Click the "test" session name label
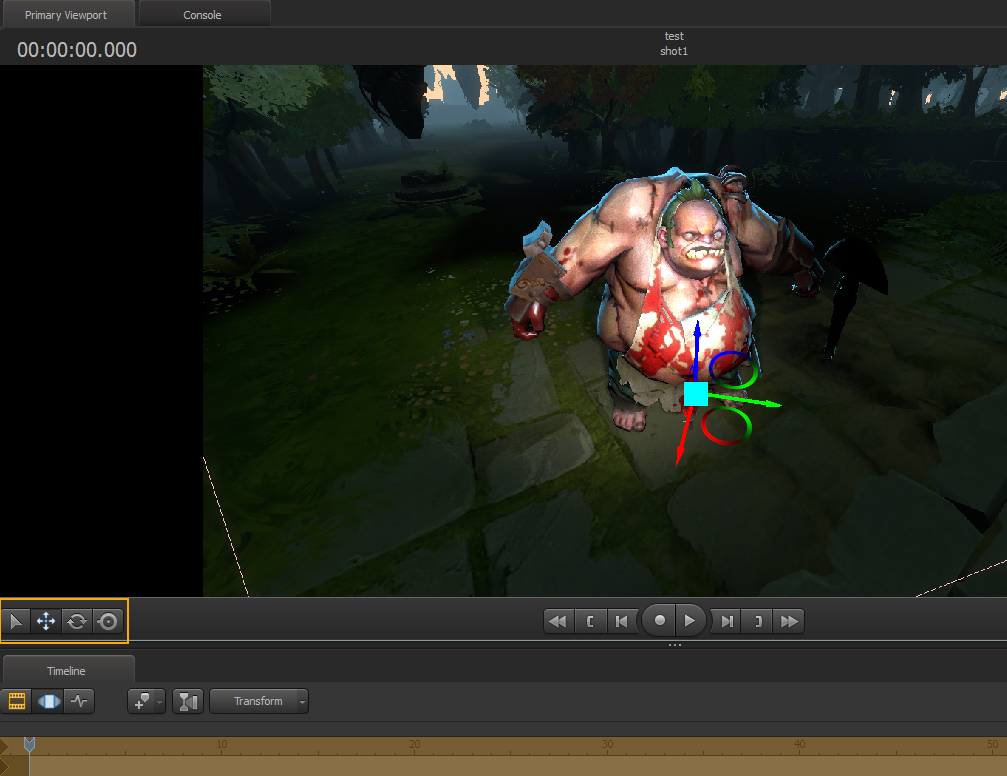 click(674, 36)
